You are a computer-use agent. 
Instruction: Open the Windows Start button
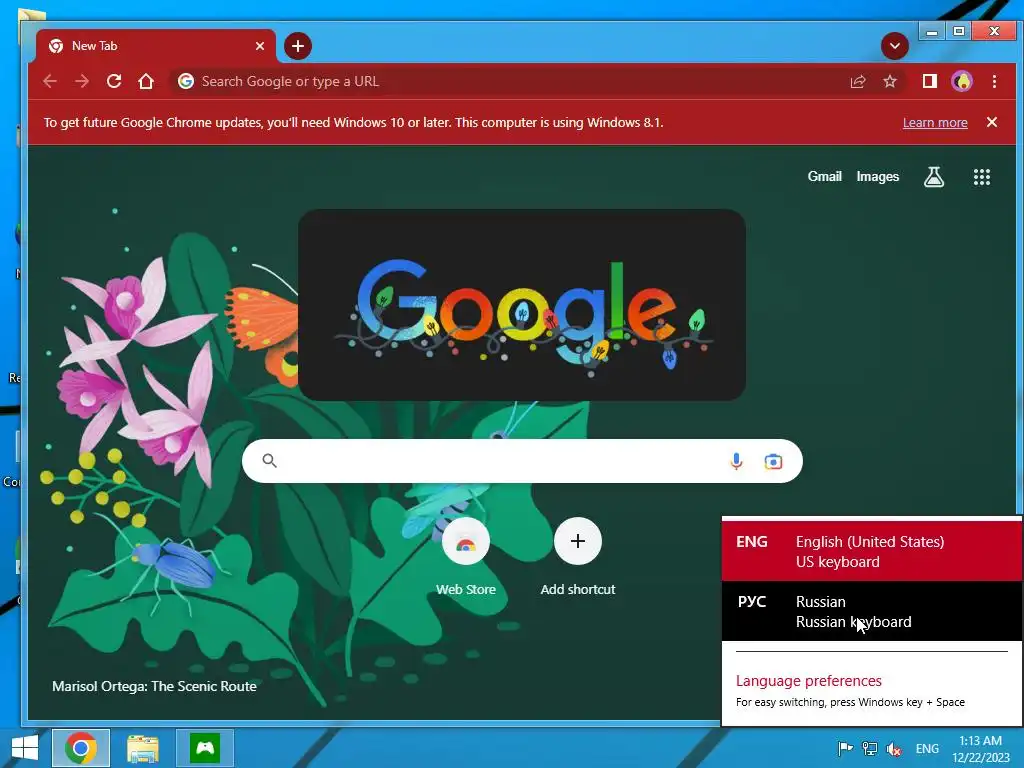25,748
